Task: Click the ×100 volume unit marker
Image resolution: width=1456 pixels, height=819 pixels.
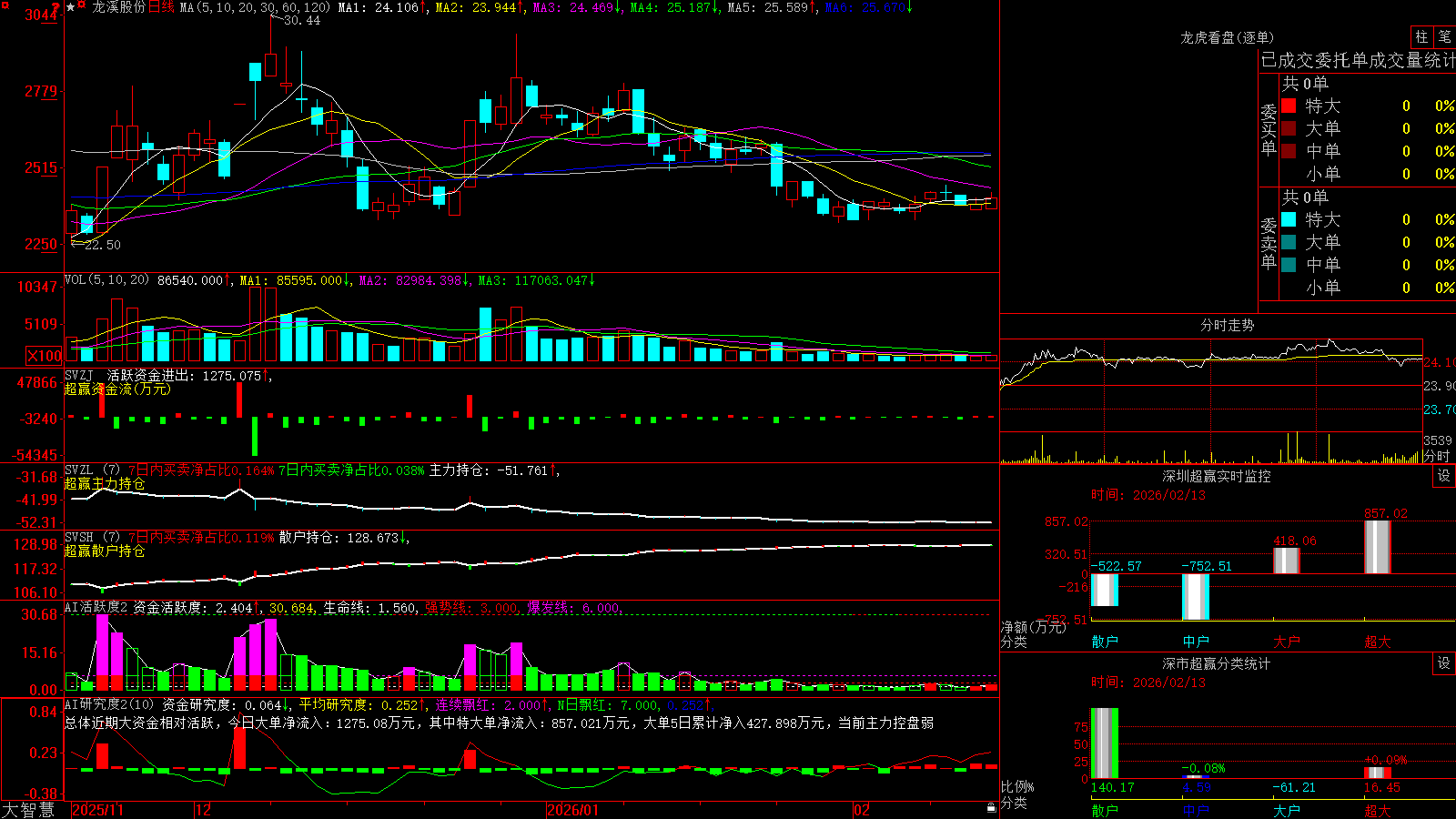Action: coord(45,356)
